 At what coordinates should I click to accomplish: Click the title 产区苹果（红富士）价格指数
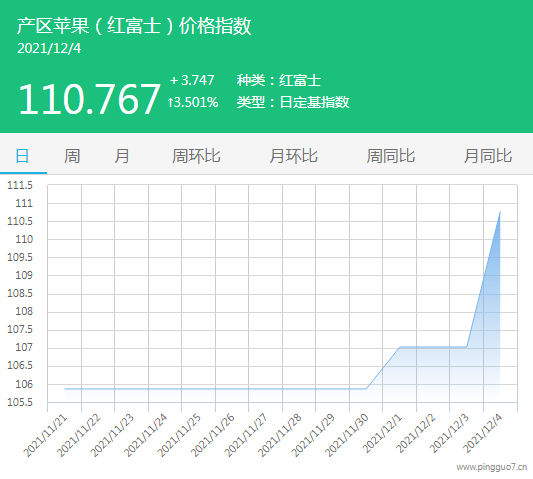pyautogui.click(x=134, y=26)
